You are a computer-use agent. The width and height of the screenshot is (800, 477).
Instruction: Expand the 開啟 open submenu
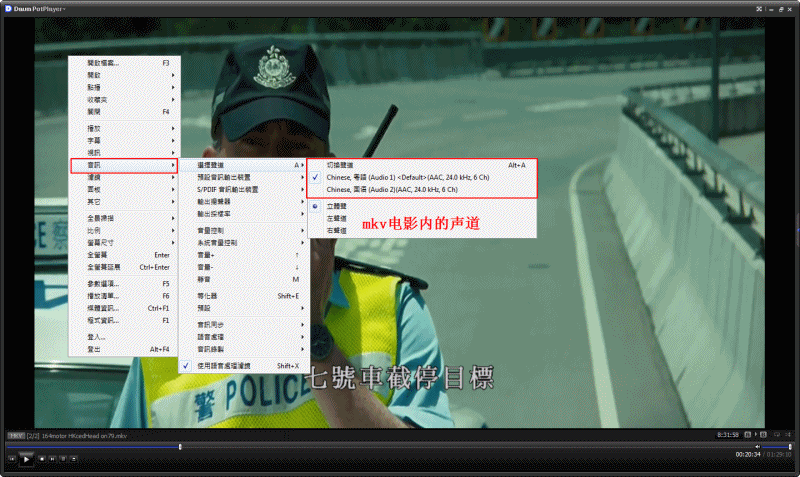point(124,75)
